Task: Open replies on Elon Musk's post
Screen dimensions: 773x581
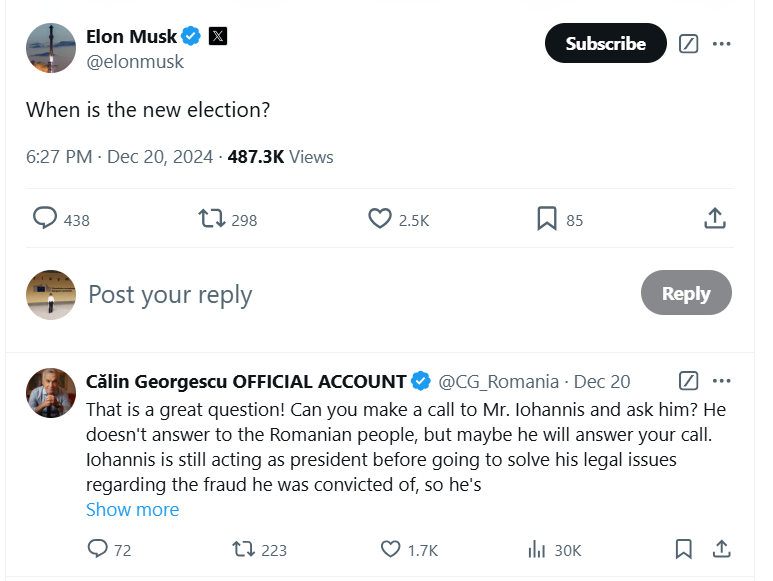Action: point(45,219)
